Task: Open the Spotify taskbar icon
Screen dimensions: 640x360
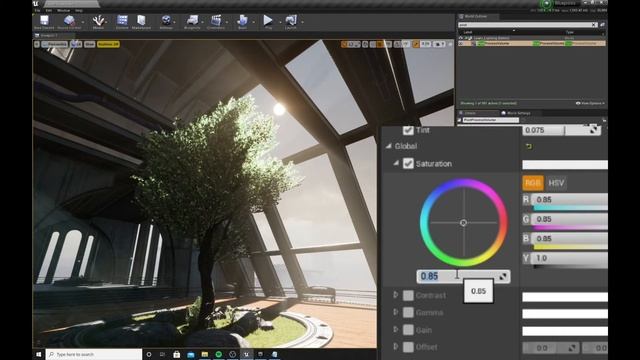Action: tap(218, 354)
